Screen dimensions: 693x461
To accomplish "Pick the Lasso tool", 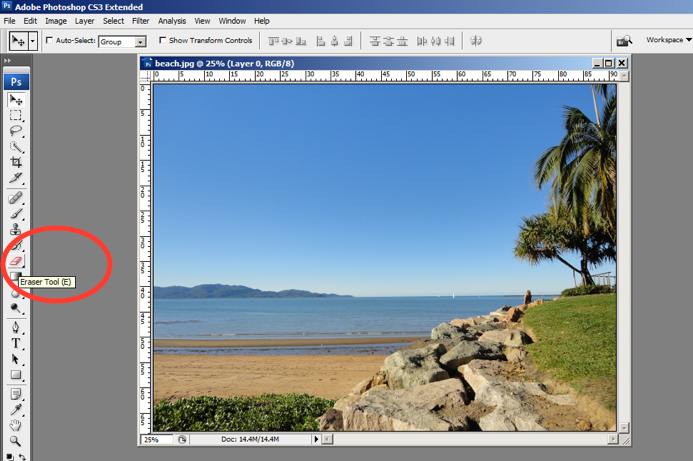I will coord(16,131).
